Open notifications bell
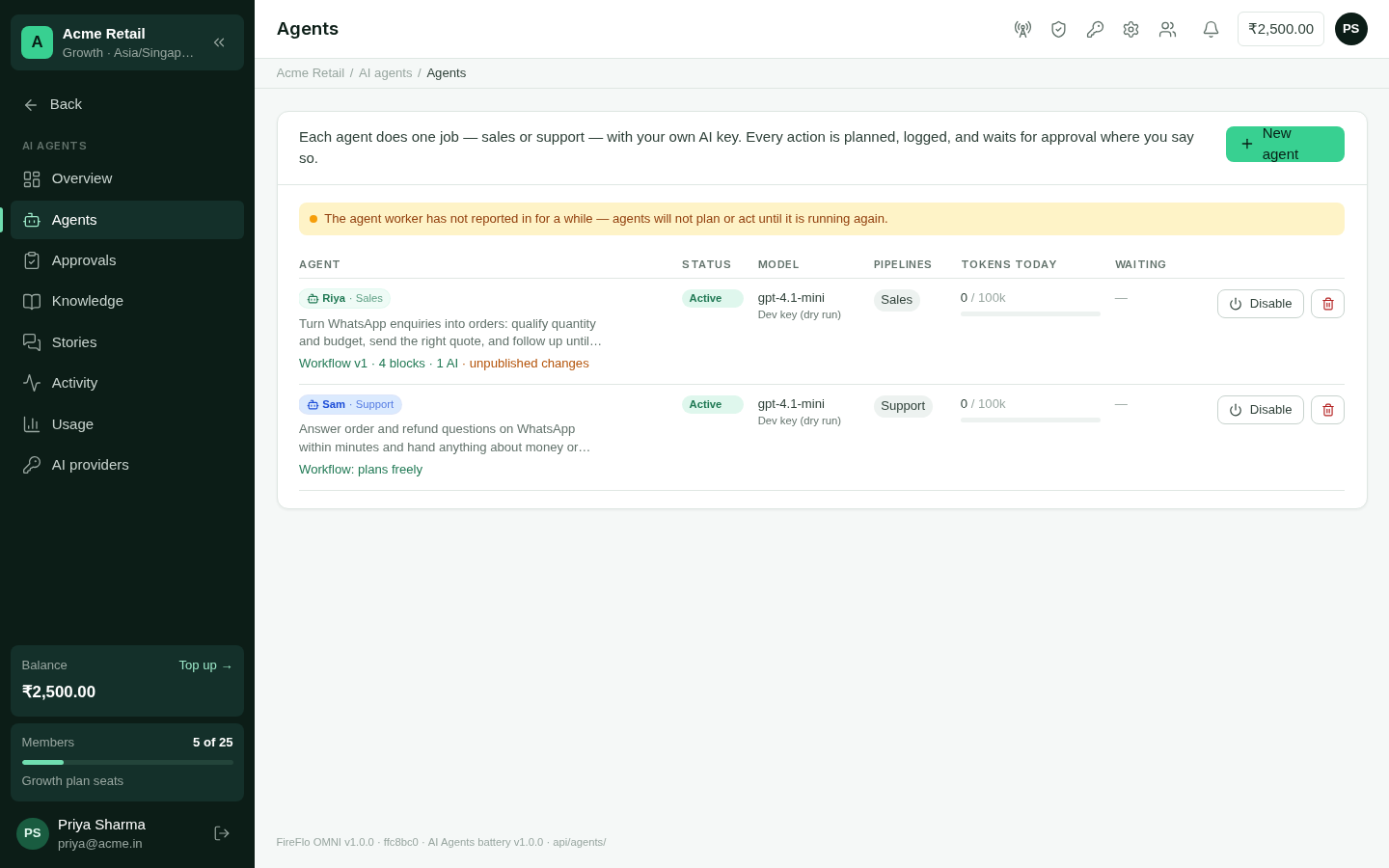Viewport: 1389px width, 868px height. coord(1211,29)
